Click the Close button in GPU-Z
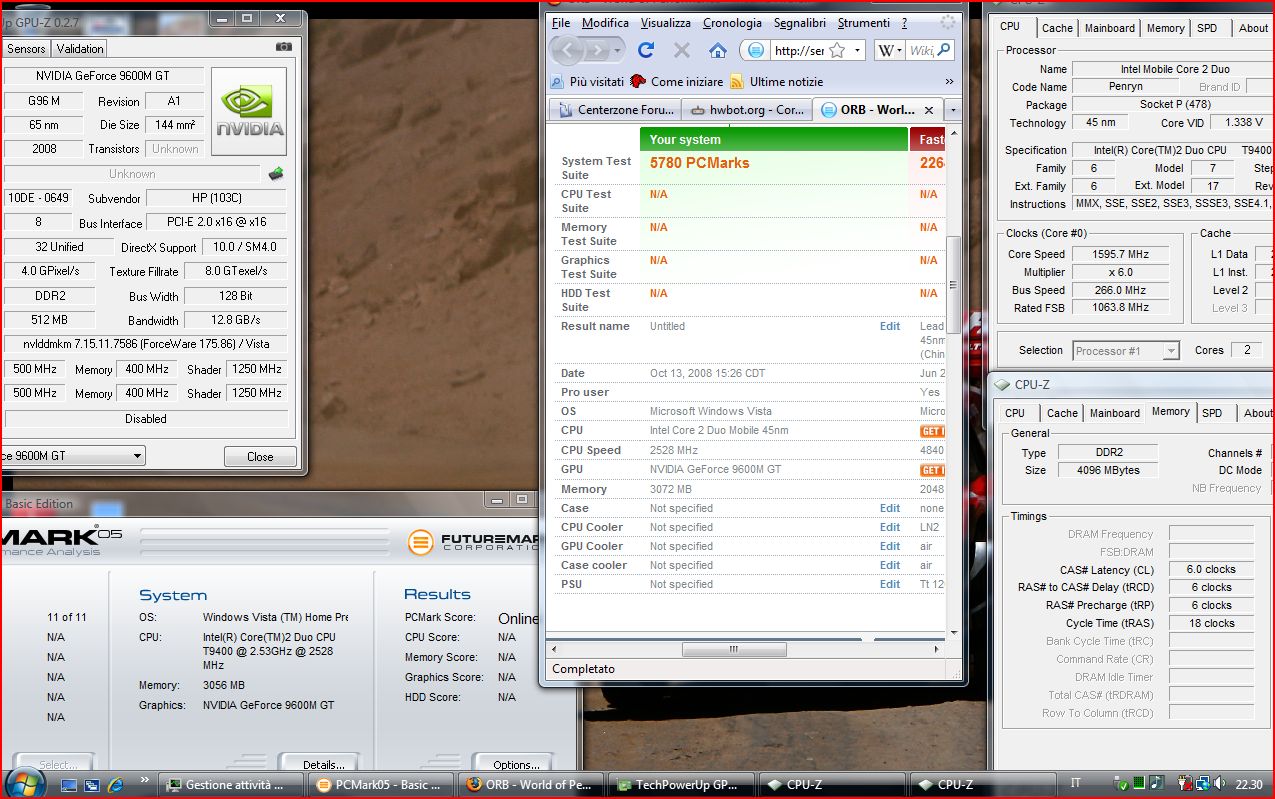Image resolution: width=1275 pixels, height=799 pixels. pyautogui.click(x=260, y=456)
